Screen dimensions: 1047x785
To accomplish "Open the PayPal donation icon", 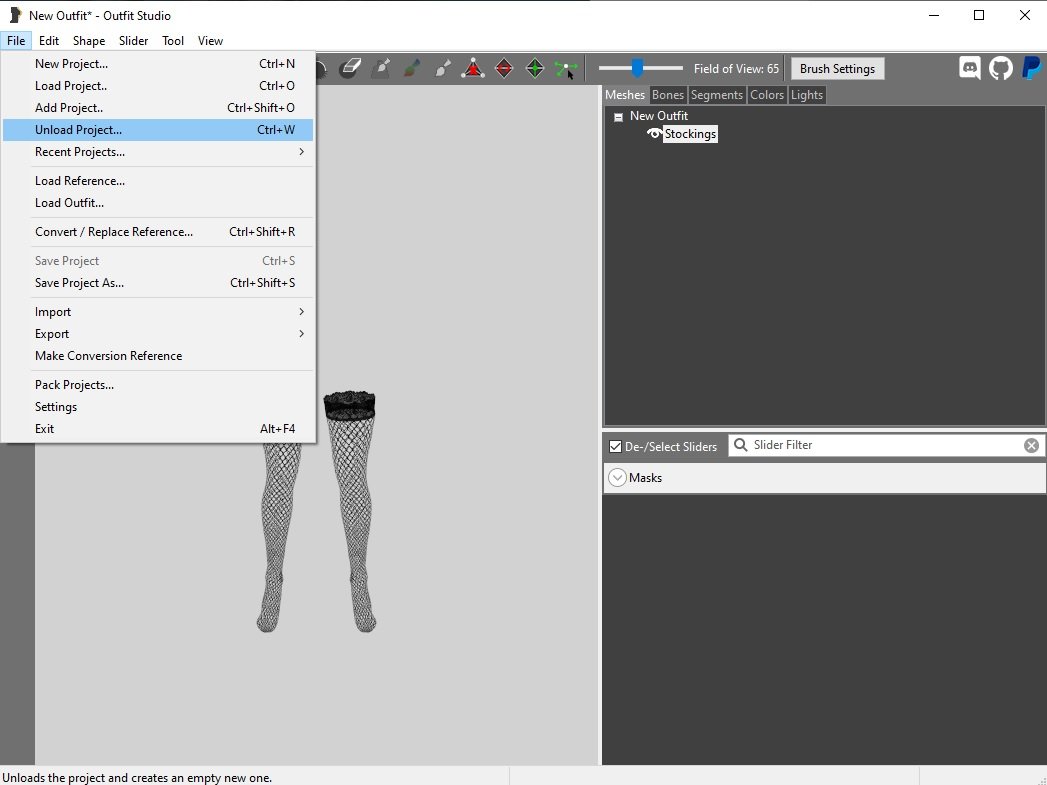I will [x=1031, y=68].
